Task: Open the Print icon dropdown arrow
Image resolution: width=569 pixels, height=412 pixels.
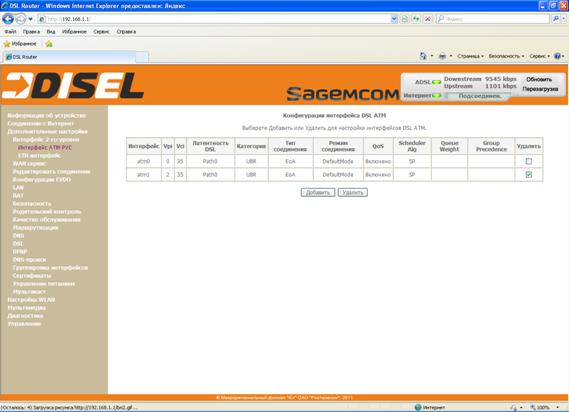Action: (451, 56)
